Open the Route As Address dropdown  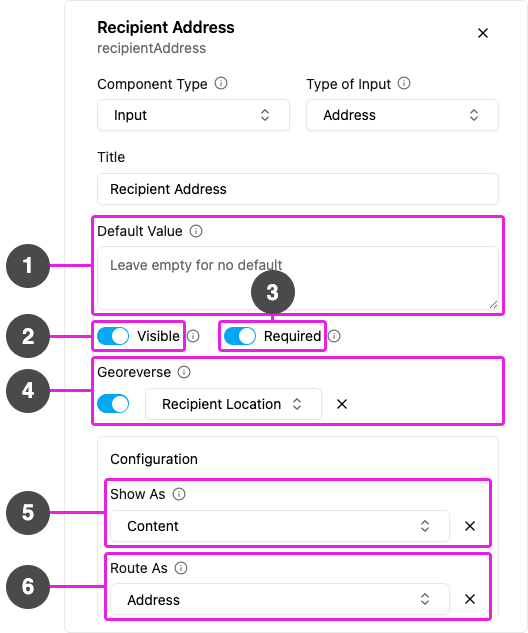pyautogui.click(x=280, y=599)
